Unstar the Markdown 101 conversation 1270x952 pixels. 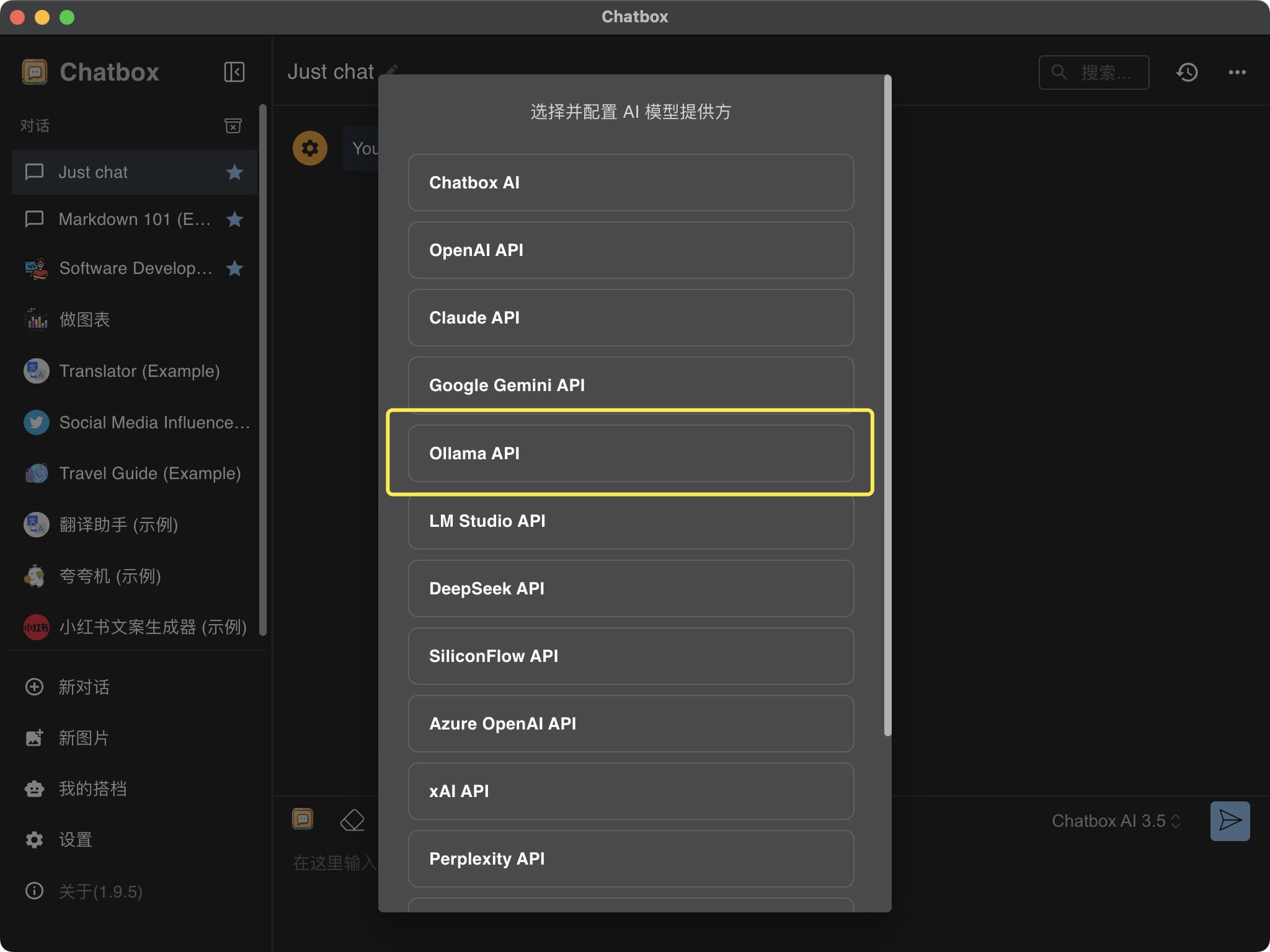coord(234,219)
